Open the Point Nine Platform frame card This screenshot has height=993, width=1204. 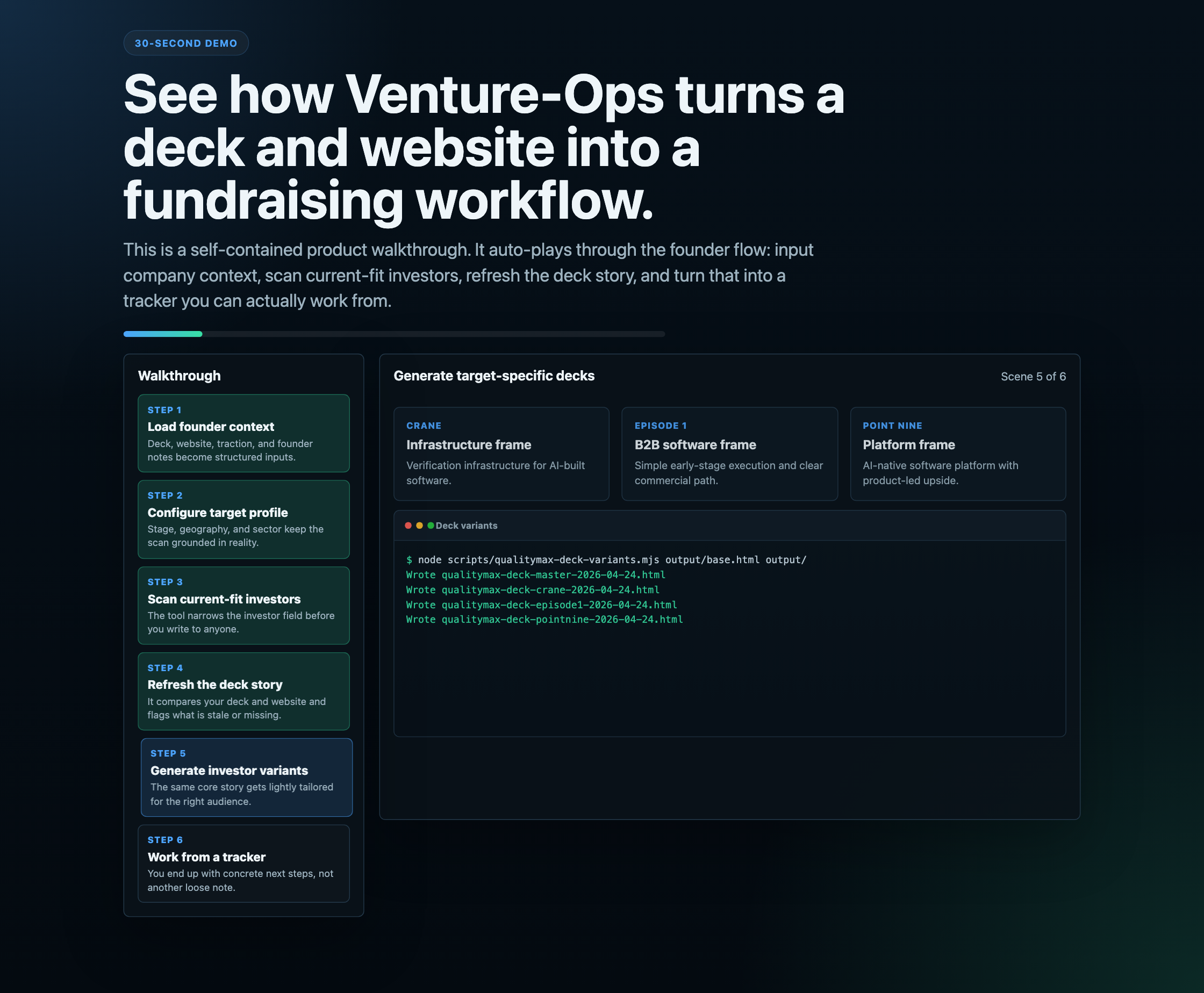958,454
